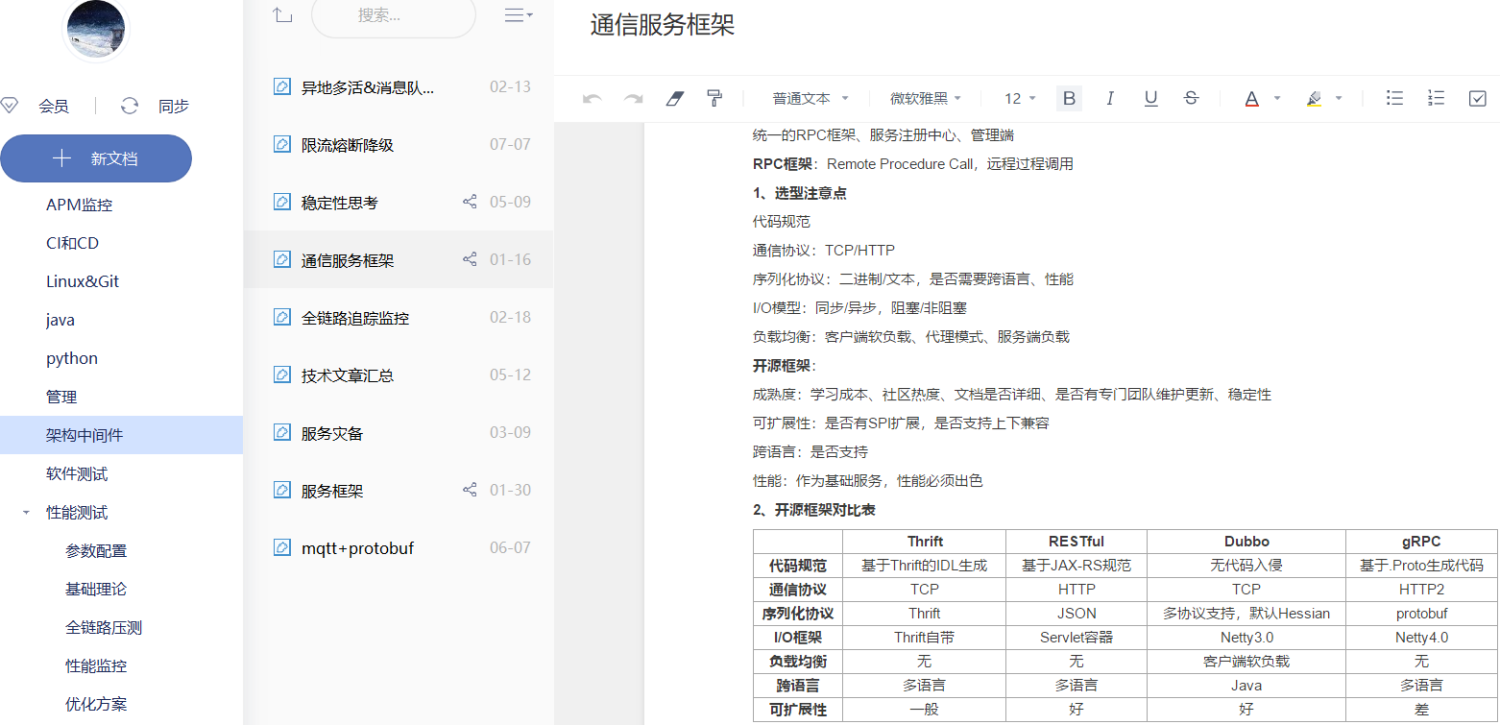The width and height of the screenshot is (1500, 725).
Task: Click the go-up-folder arrow icon
Action: tap(283, 15)
